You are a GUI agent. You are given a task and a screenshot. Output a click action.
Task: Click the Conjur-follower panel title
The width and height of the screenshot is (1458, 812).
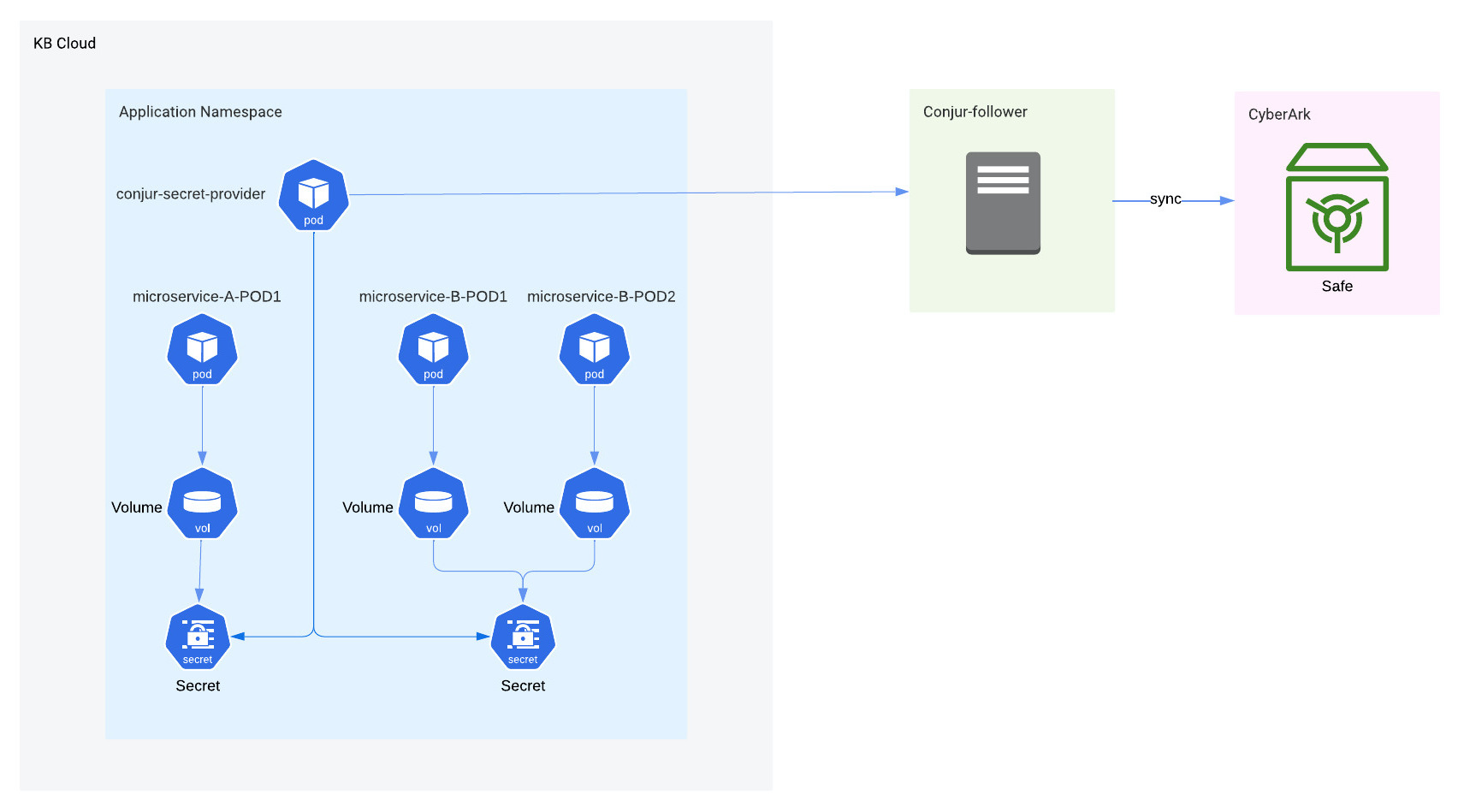(x=975, y=111)
